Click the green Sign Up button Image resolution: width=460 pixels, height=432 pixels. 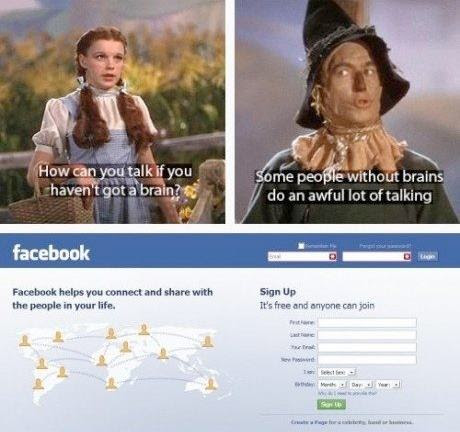[x=331, y=405]
